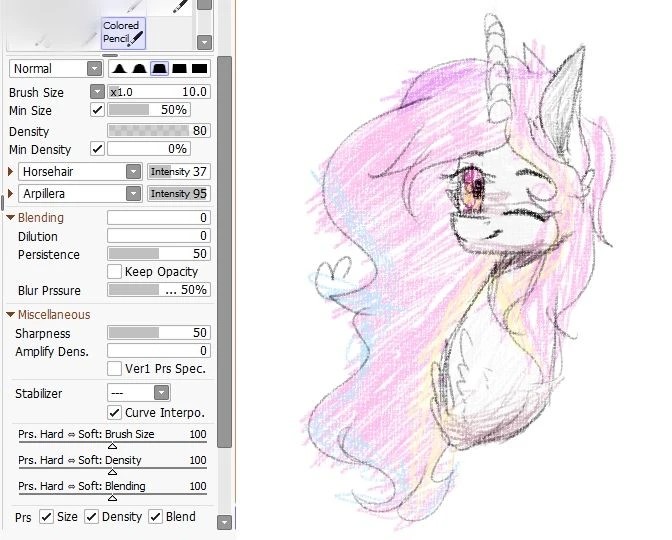This screenshot has height=540, width=672.
Task: Open the Normal blending mode dropdown
Action: [x=56, y=69]
